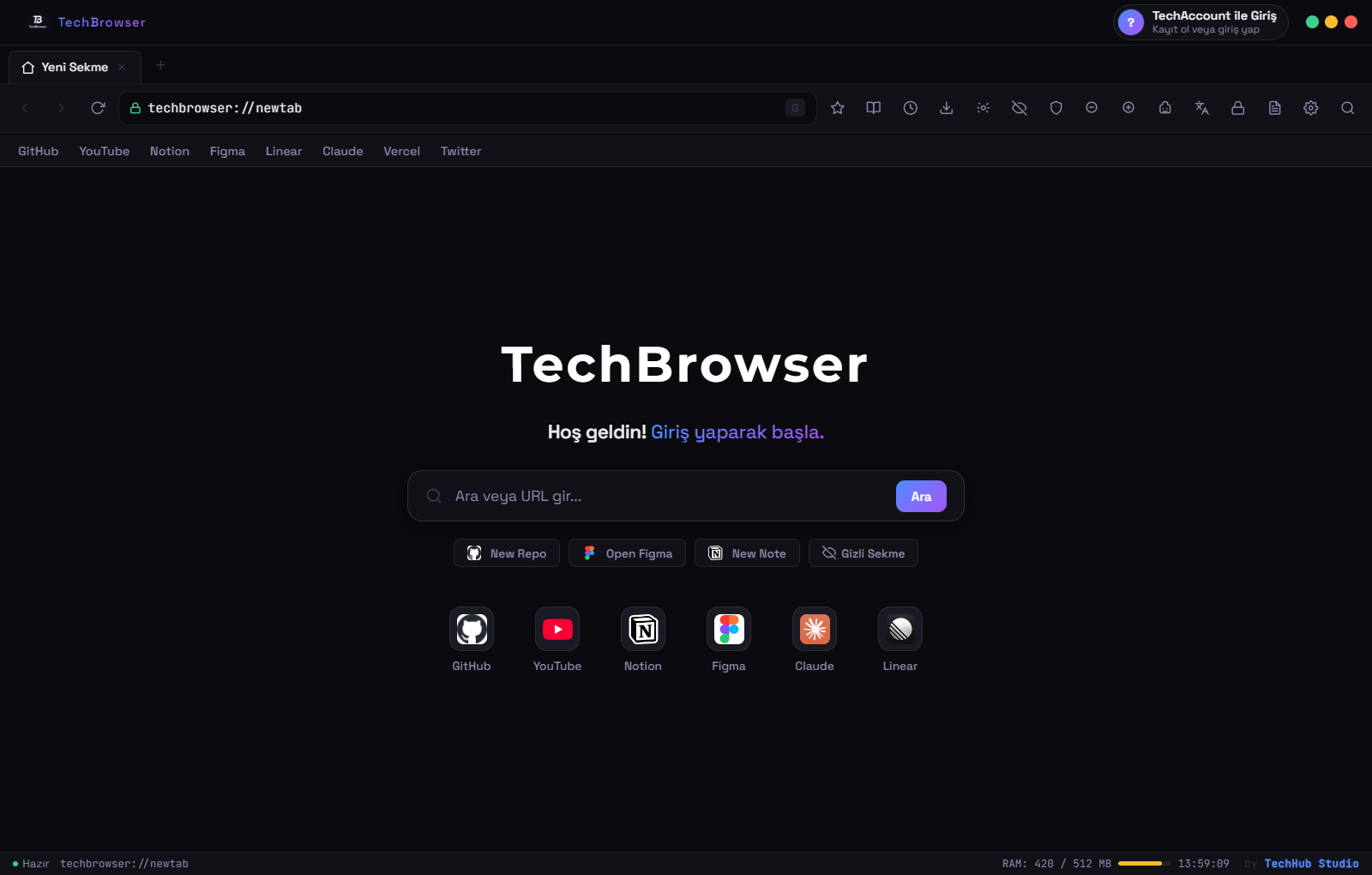
Task: Click the purple question mark avatar
Action: [1131, 22]
